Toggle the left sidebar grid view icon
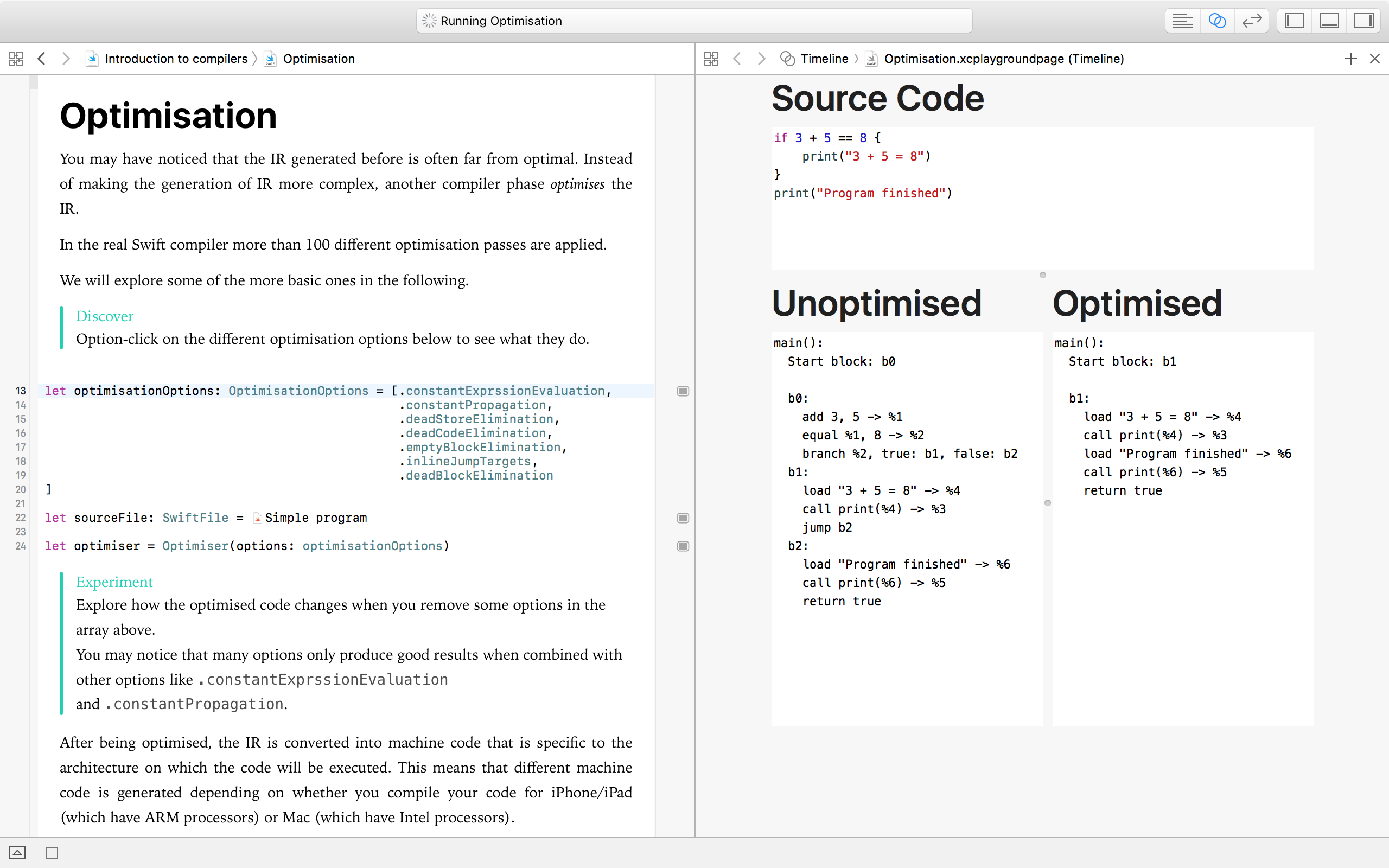 (15, 58)
